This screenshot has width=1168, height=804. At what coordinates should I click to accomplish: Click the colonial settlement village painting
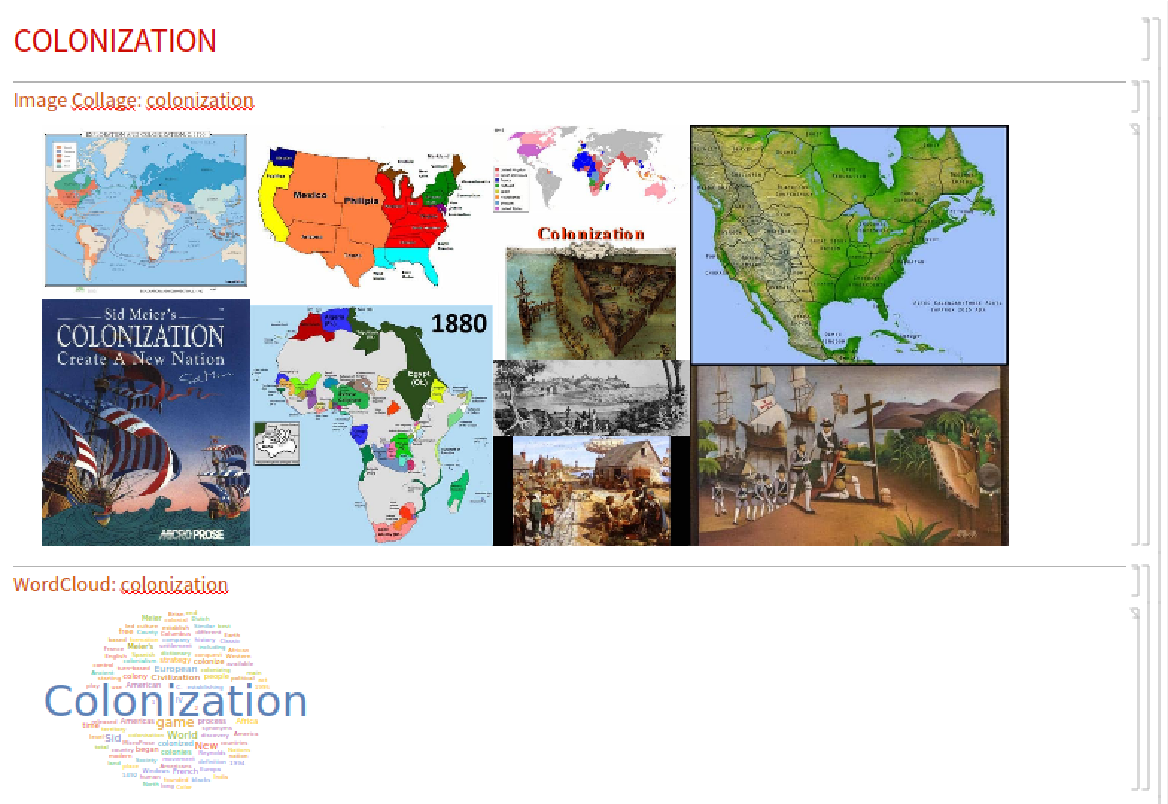(x=590, y=490)
